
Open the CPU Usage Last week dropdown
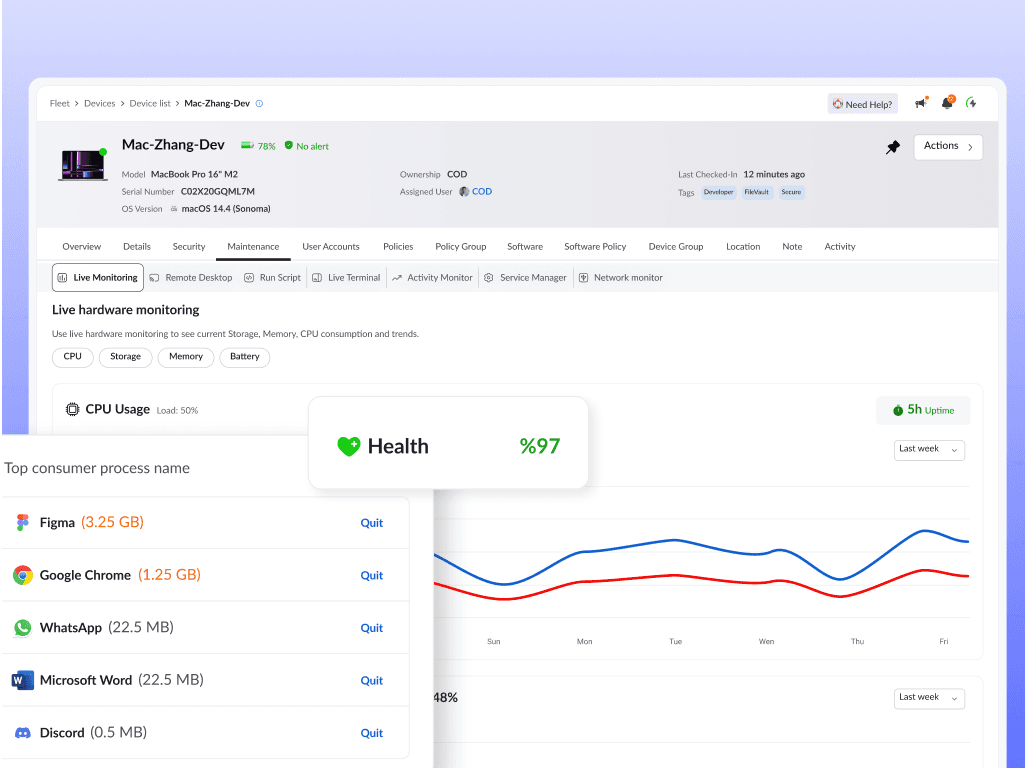pos(928,450)
